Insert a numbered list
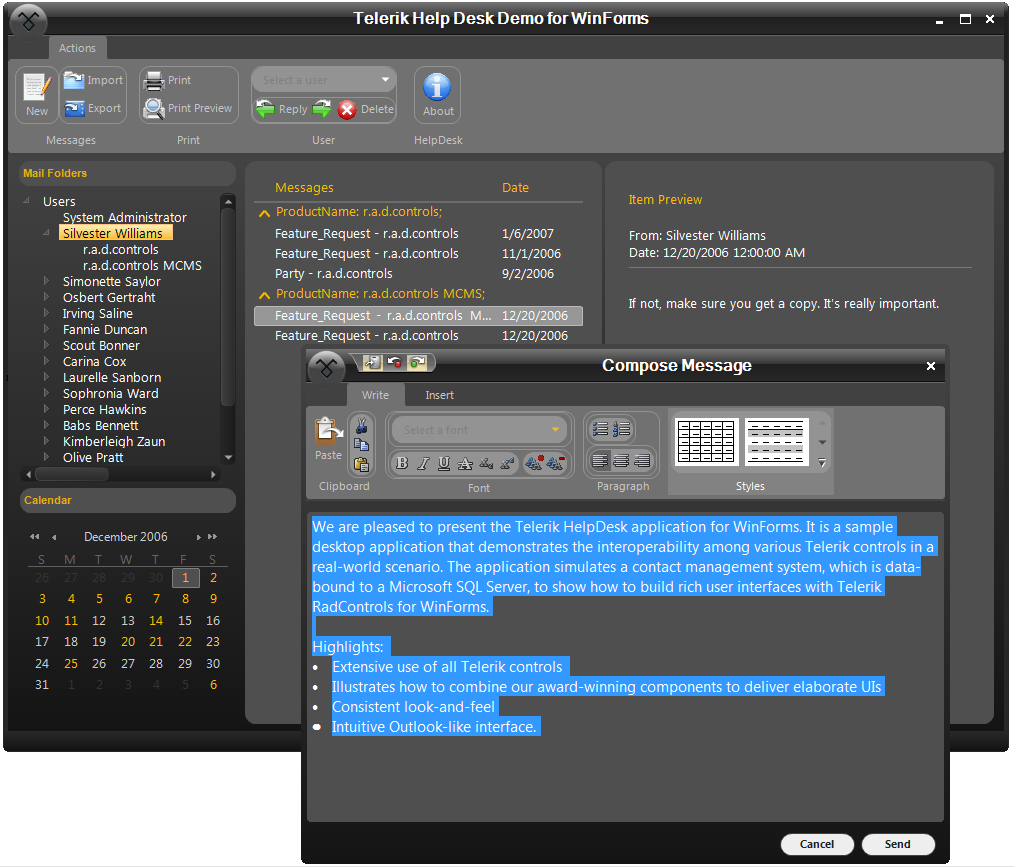The width and height of the screenshot is (1014, 867). pos(621,429)
